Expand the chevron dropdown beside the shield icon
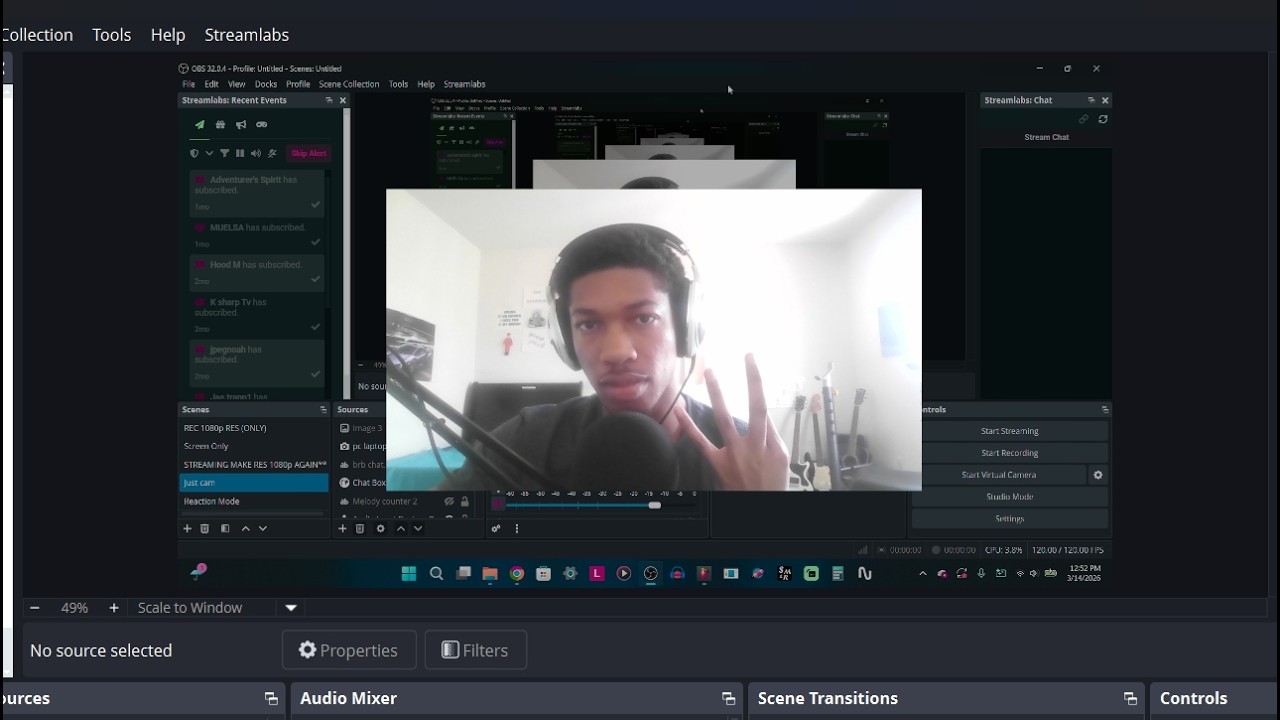 tap(209, 153)
